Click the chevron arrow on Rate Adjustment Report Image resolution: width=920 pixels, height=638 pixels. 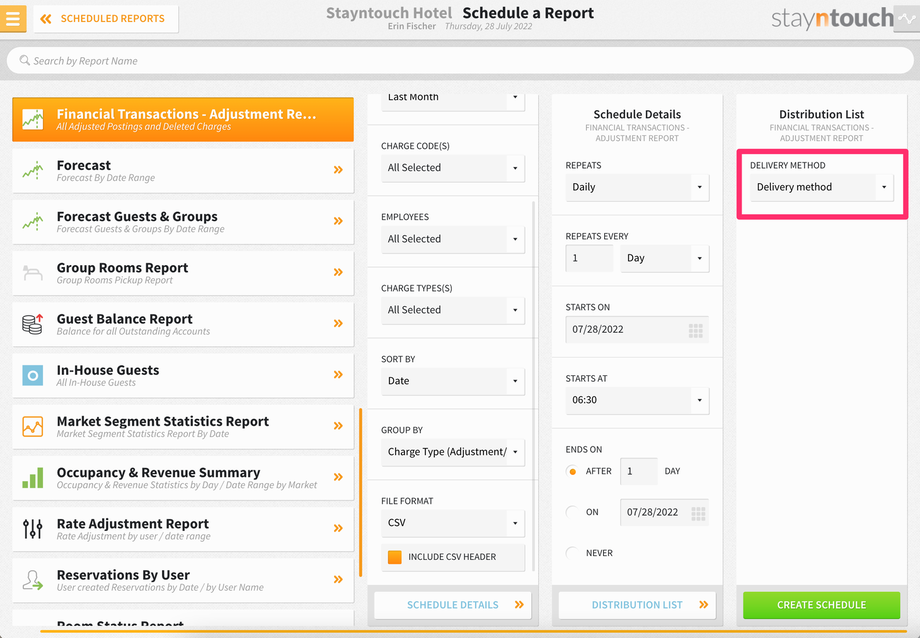click(338, 528)
